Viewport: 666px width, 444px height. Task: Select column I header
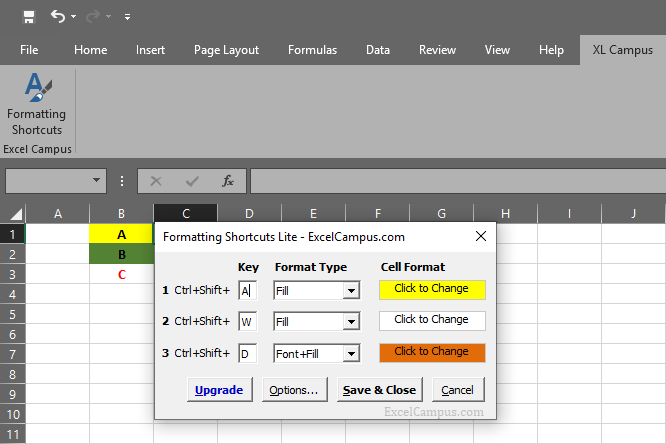(x=569, y=214)
